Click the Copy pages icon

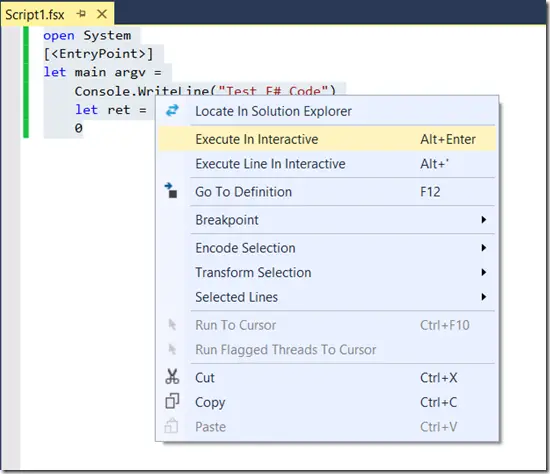172,401
